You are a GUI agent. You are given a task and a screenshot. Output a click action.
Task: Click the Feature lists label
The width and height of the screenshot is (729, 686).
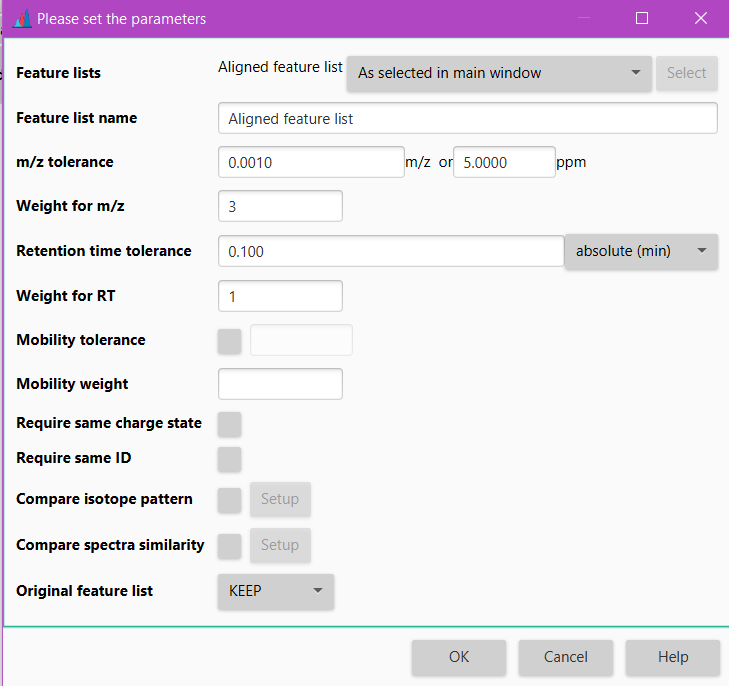tap(59, 73)
